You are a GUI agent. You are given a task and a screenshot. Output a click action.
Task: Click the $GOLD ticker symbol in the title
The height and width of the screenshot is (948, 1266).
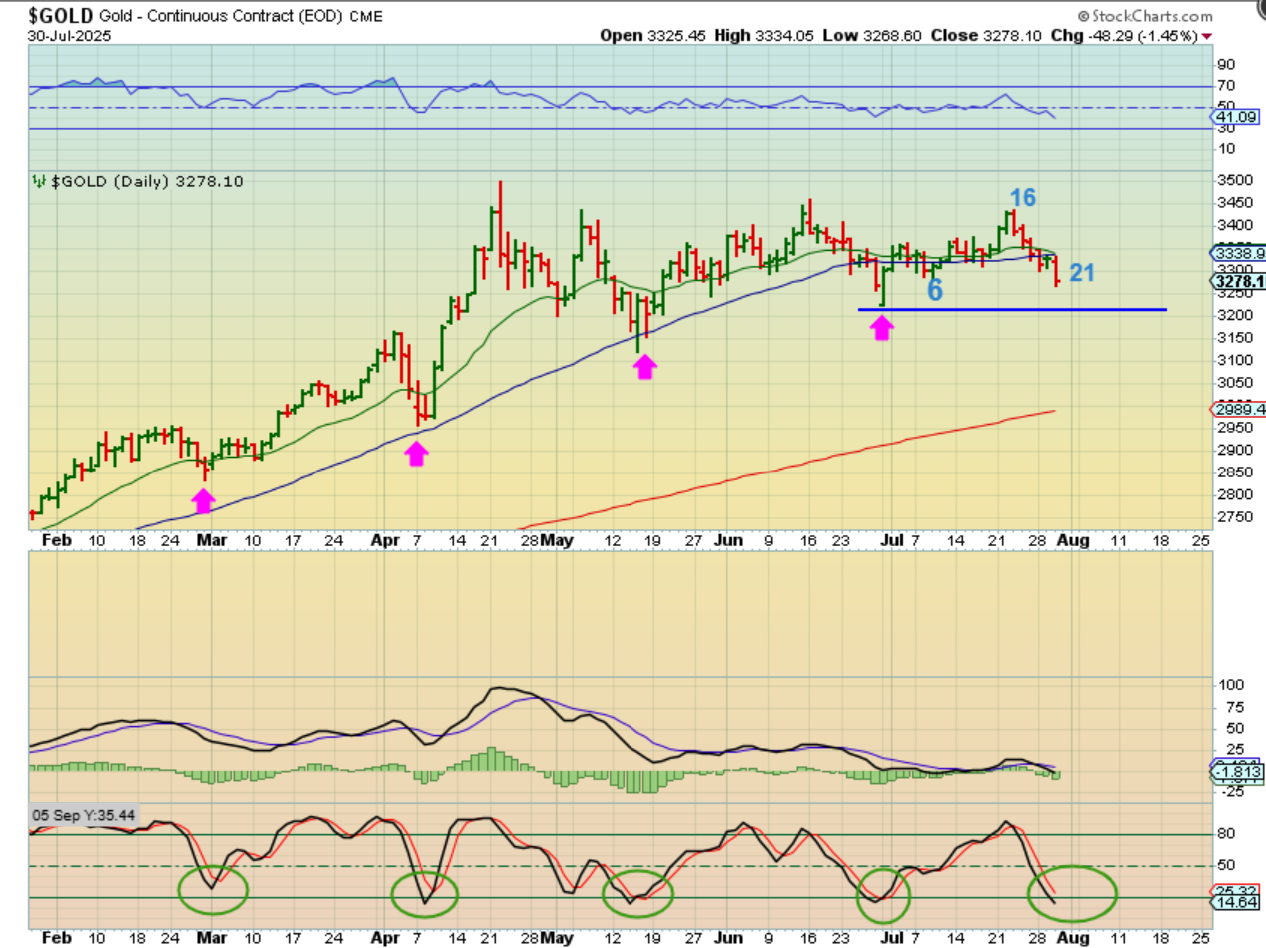[61, 15]
